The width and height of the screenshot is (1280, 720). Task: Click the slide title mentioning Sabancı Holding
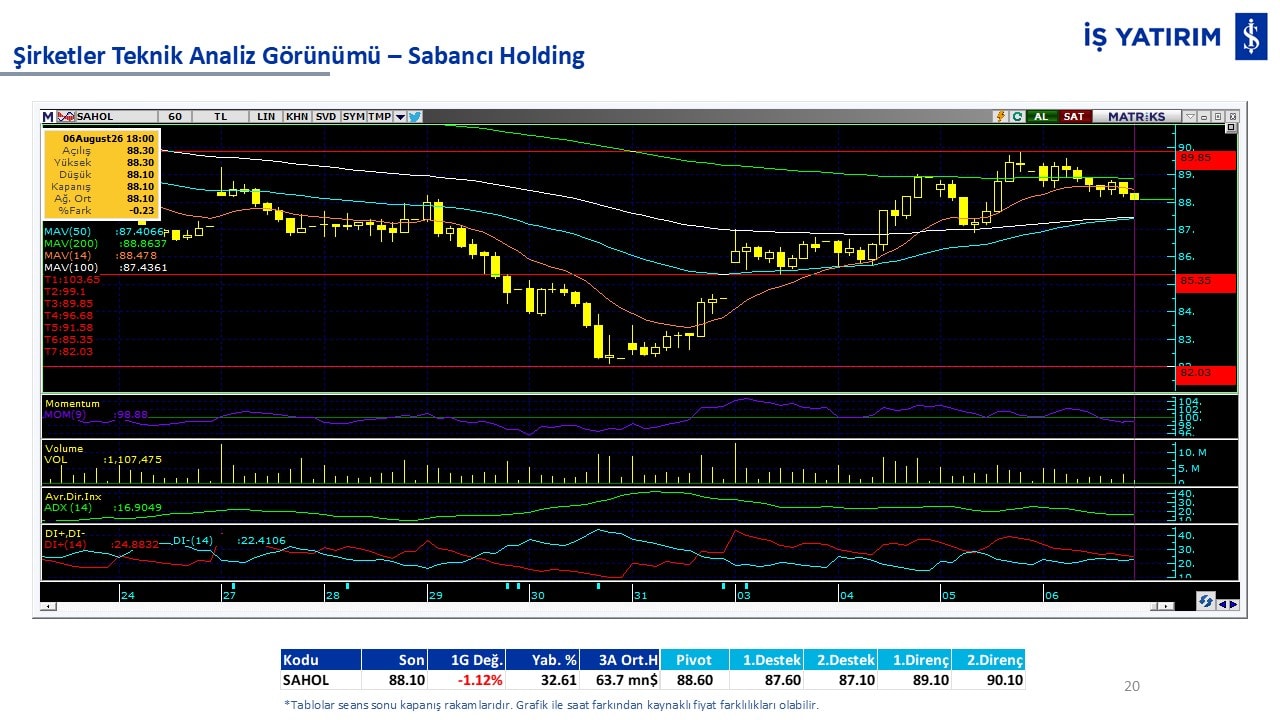click(x=298, y=56)
